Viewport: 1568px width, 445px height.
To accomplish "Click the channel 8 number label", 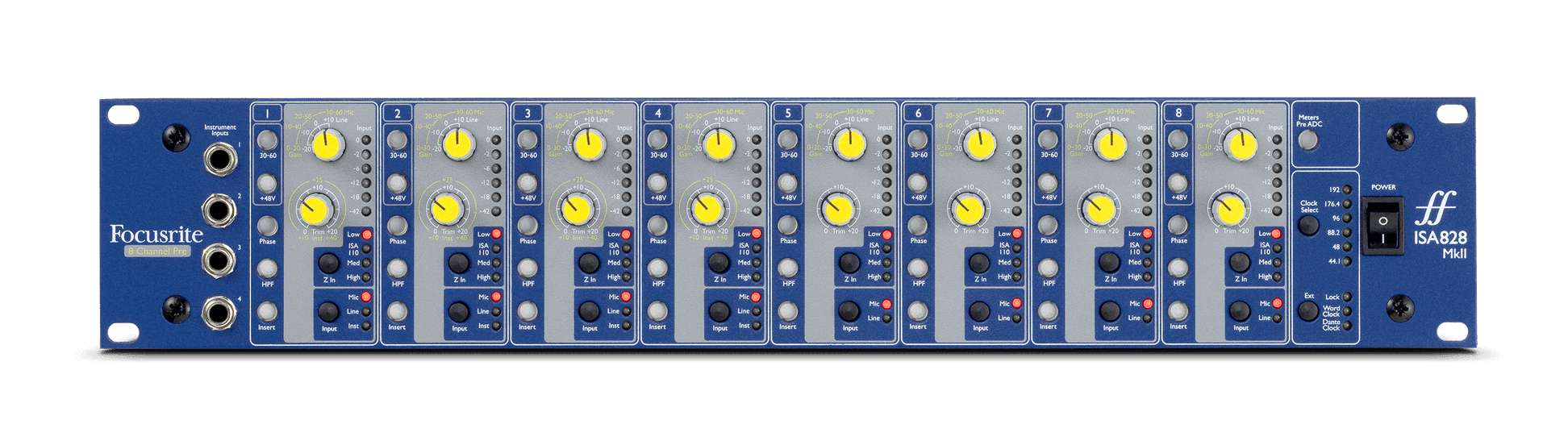I will coord(1178,114).
